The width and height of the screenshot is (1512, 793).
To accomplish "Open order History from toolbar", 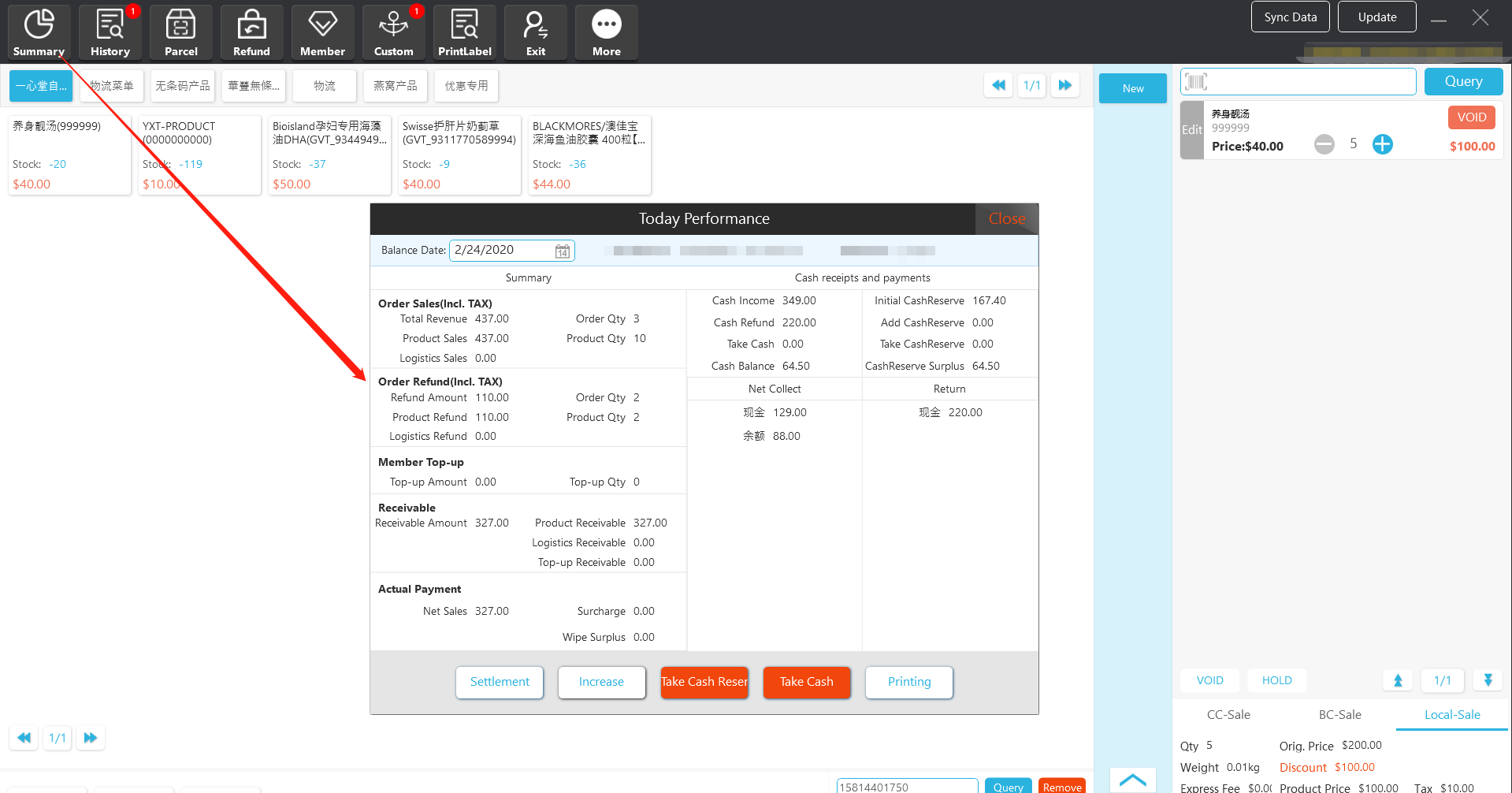I will click(110, 32).
